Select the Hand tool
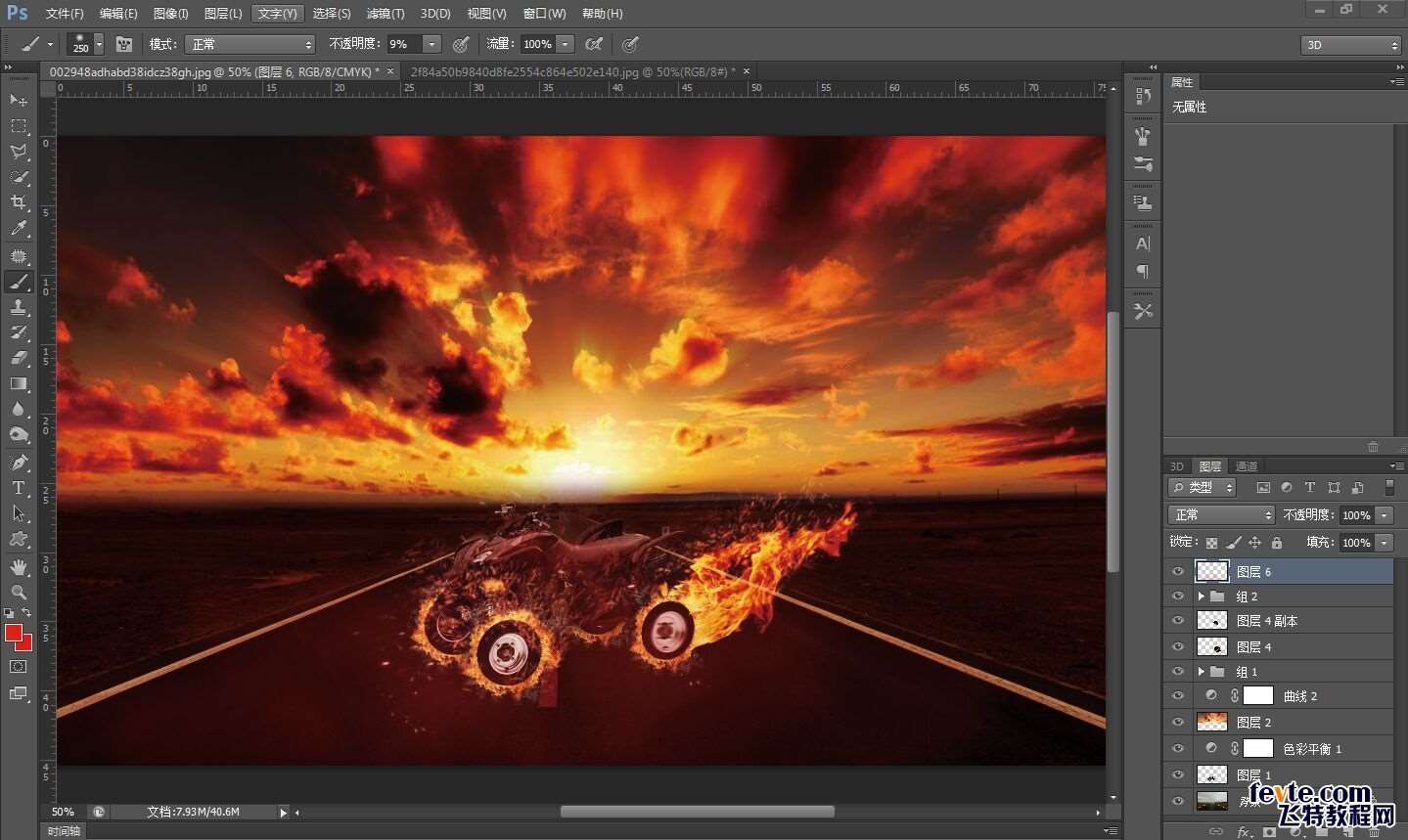This screenshot has height=840, width=1408. pos(19,567)
